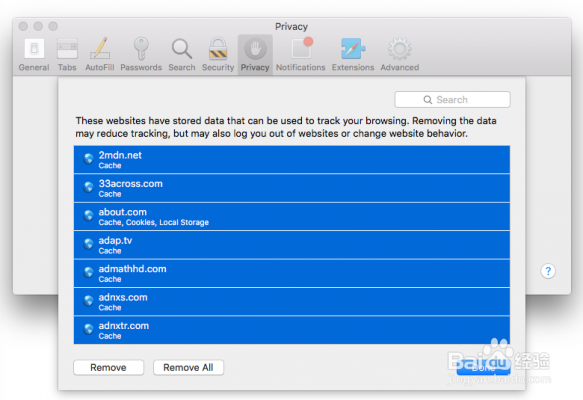The width and height of the screenshot is (583, 400).
Task: Click globe icon next to 33across.com
Action: [x=88, y=187]
